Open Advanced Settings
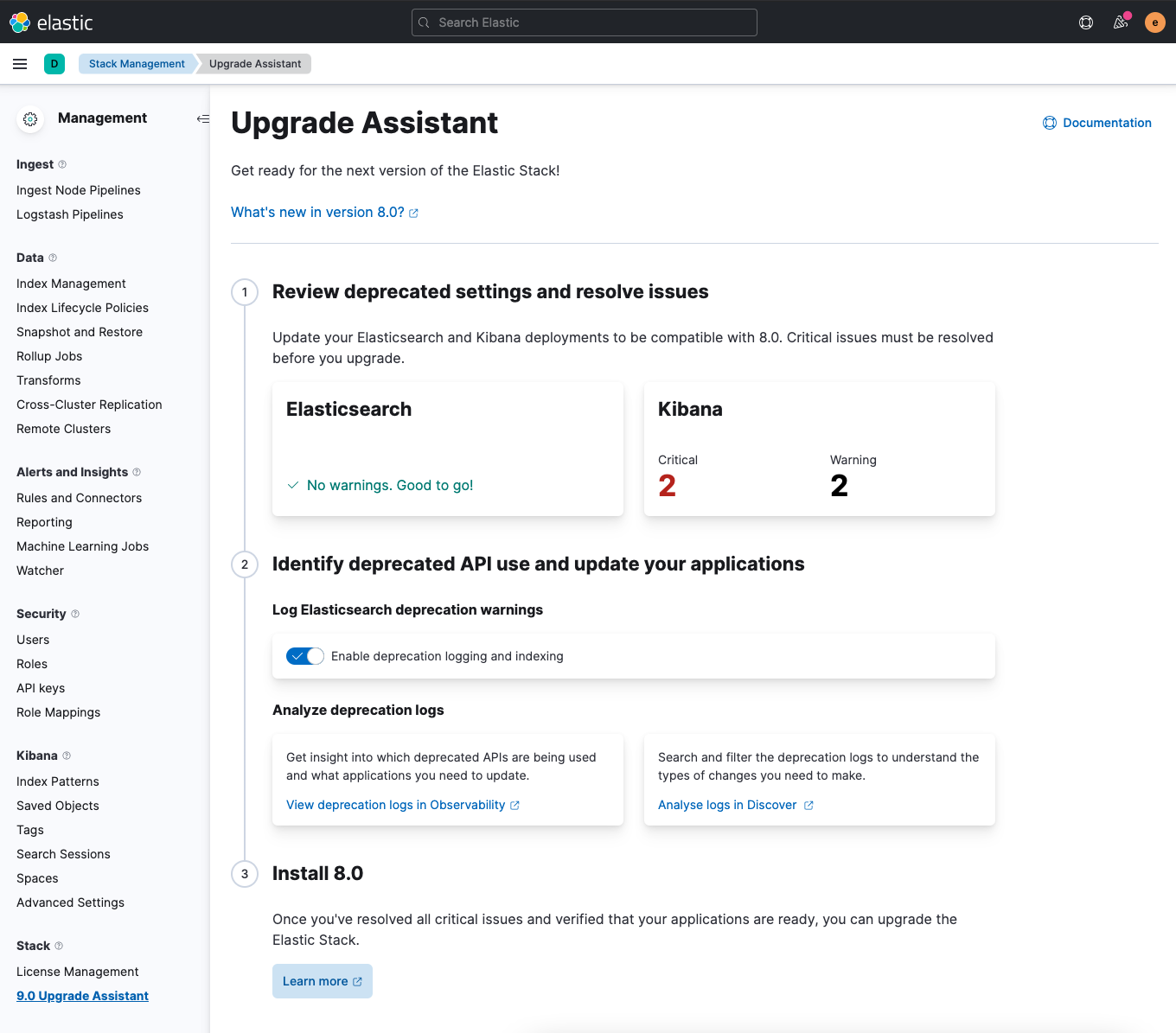This screenshot has width=1176, height=1033. [70, 902]
